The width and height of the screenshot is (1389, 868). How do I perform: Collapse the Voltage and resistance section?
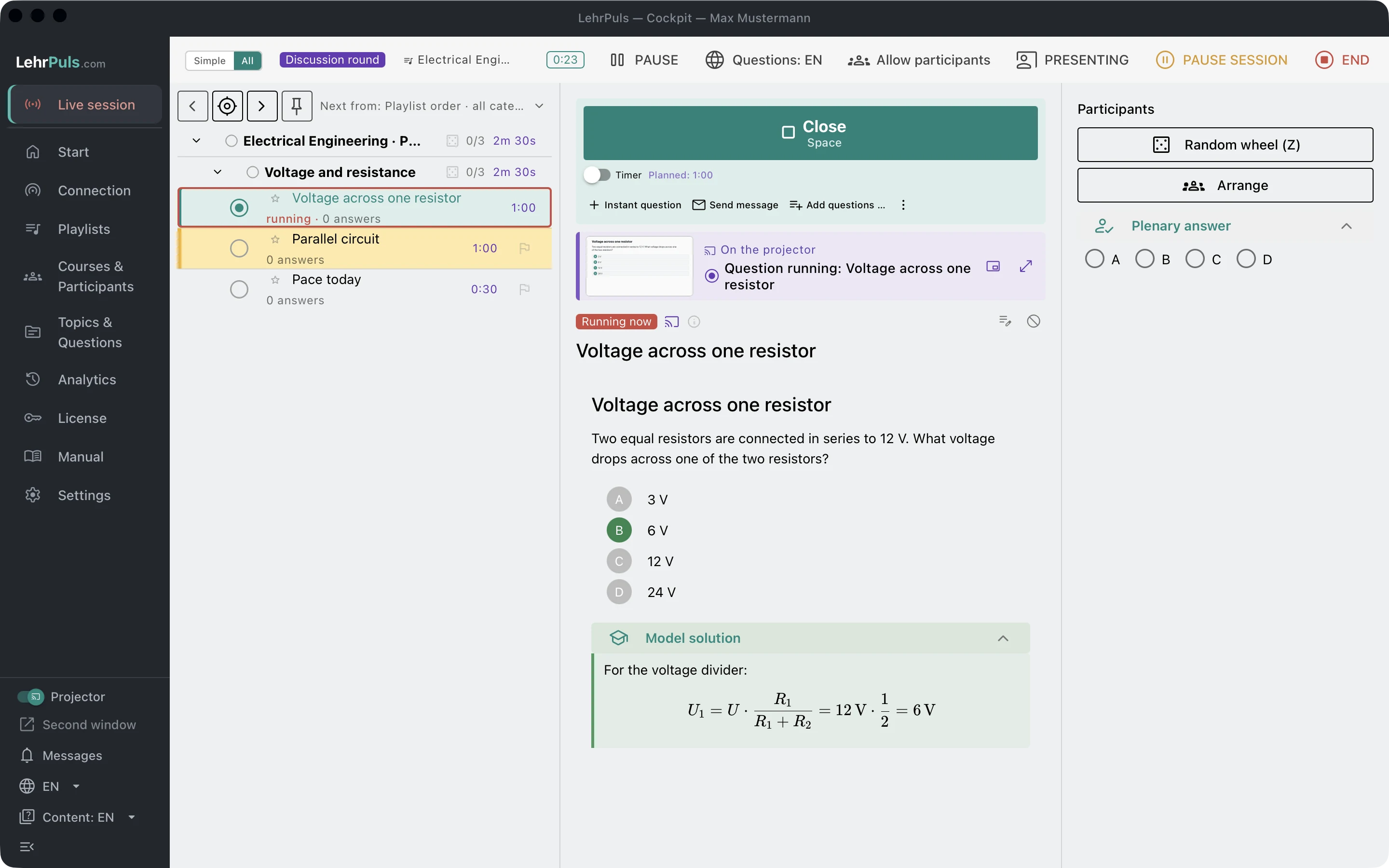pos(218,172)
